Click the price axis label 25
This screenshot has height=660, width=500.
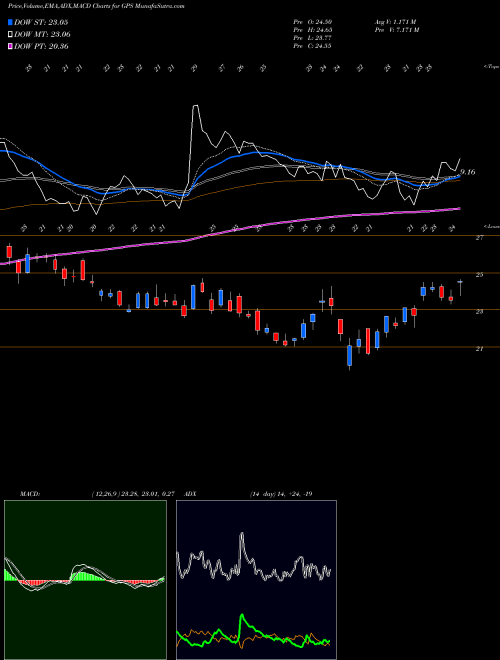coord(479,275)
